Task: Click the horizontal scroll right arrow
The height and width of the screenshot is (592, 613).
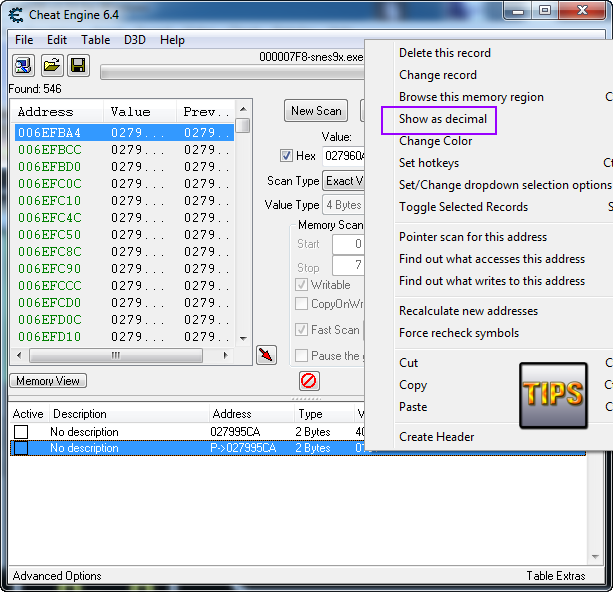Action: pos(225,355)
